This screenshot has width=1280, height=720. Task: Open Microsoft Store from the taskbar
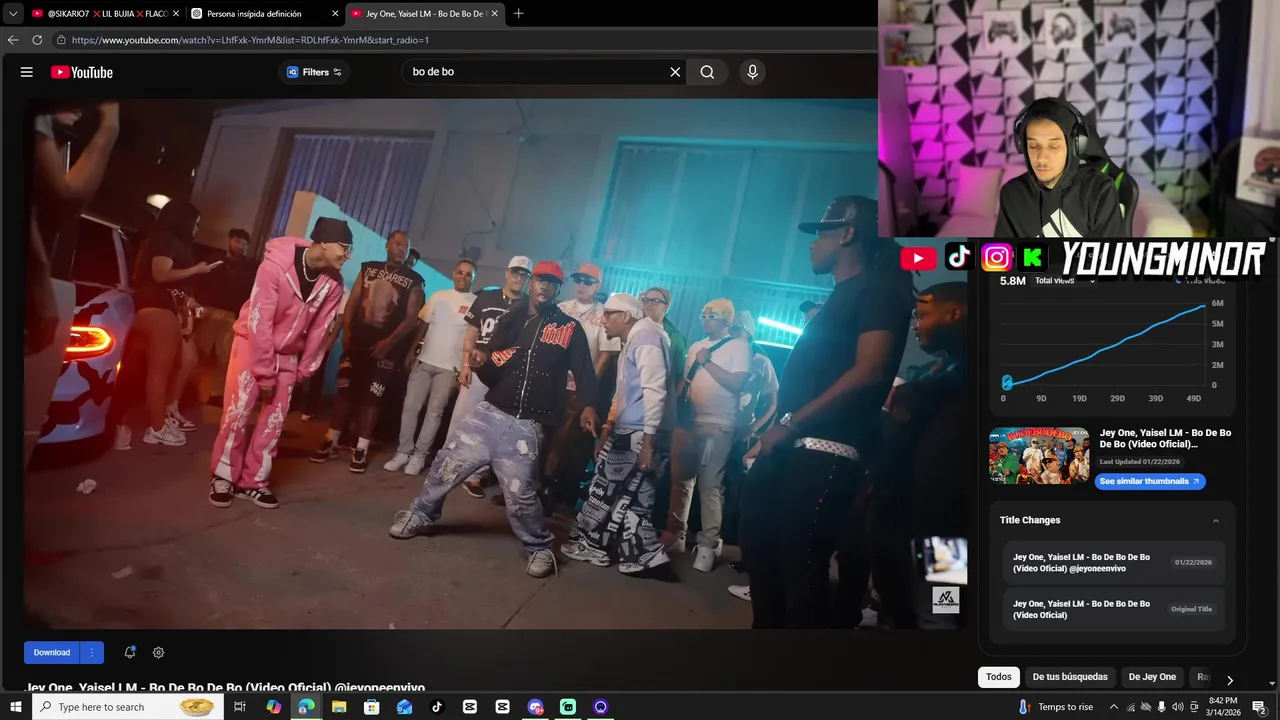(x=371, y=707)
